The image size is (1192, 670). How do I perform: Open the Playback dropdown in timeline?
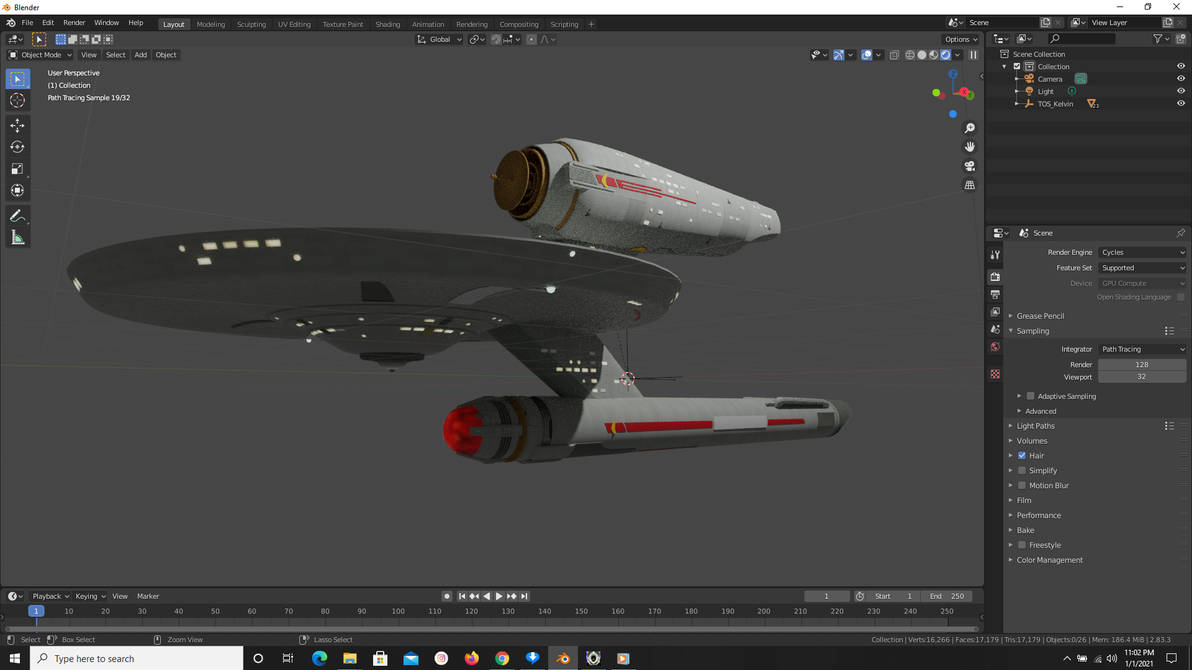pyautogui.click(x=50, y=597)
